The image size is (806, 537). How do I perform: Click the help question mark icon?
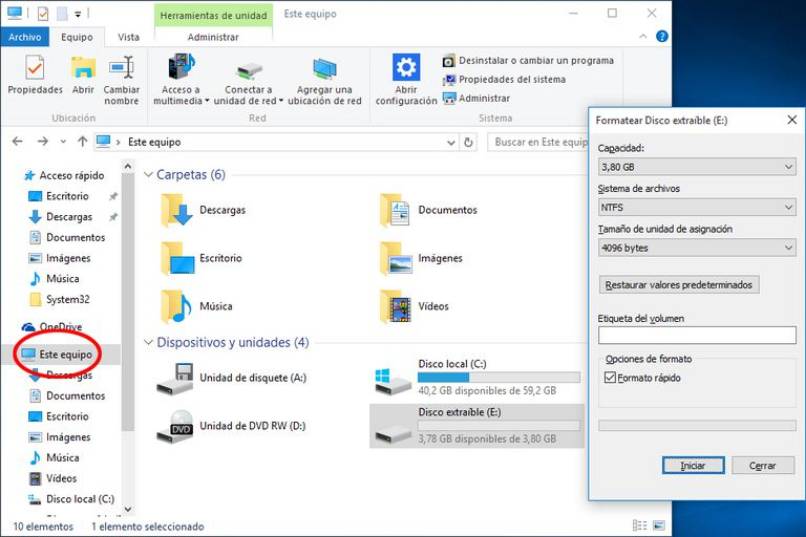coord(662,36)
